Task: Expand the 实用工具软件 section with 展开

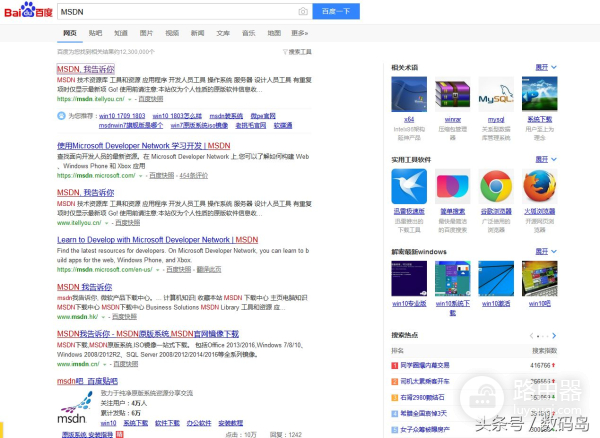Action: [544, 159]
